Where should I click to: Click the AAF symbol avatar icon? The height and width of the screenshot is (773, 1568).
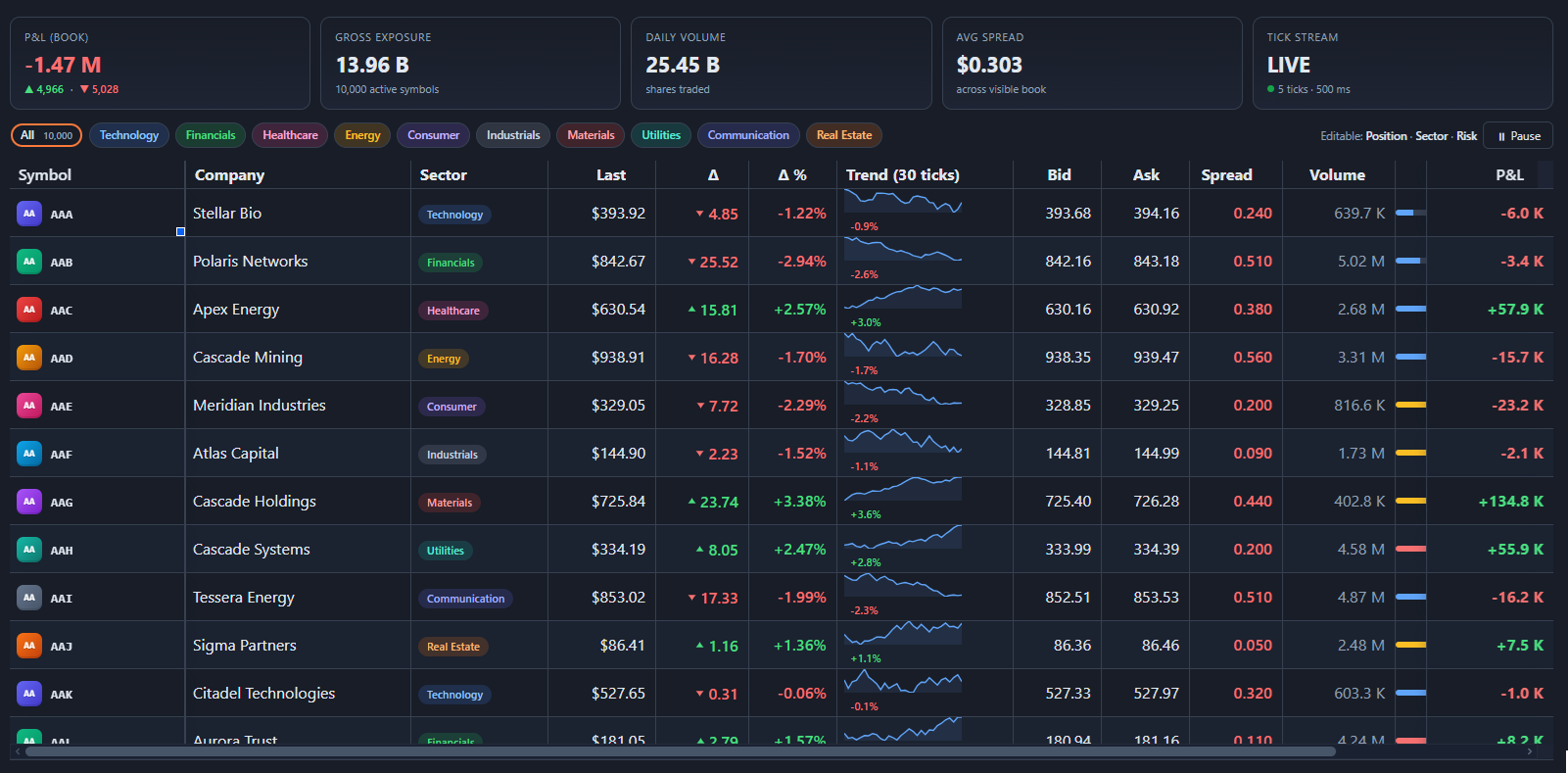pyautogui.click(x=29, y=453)
